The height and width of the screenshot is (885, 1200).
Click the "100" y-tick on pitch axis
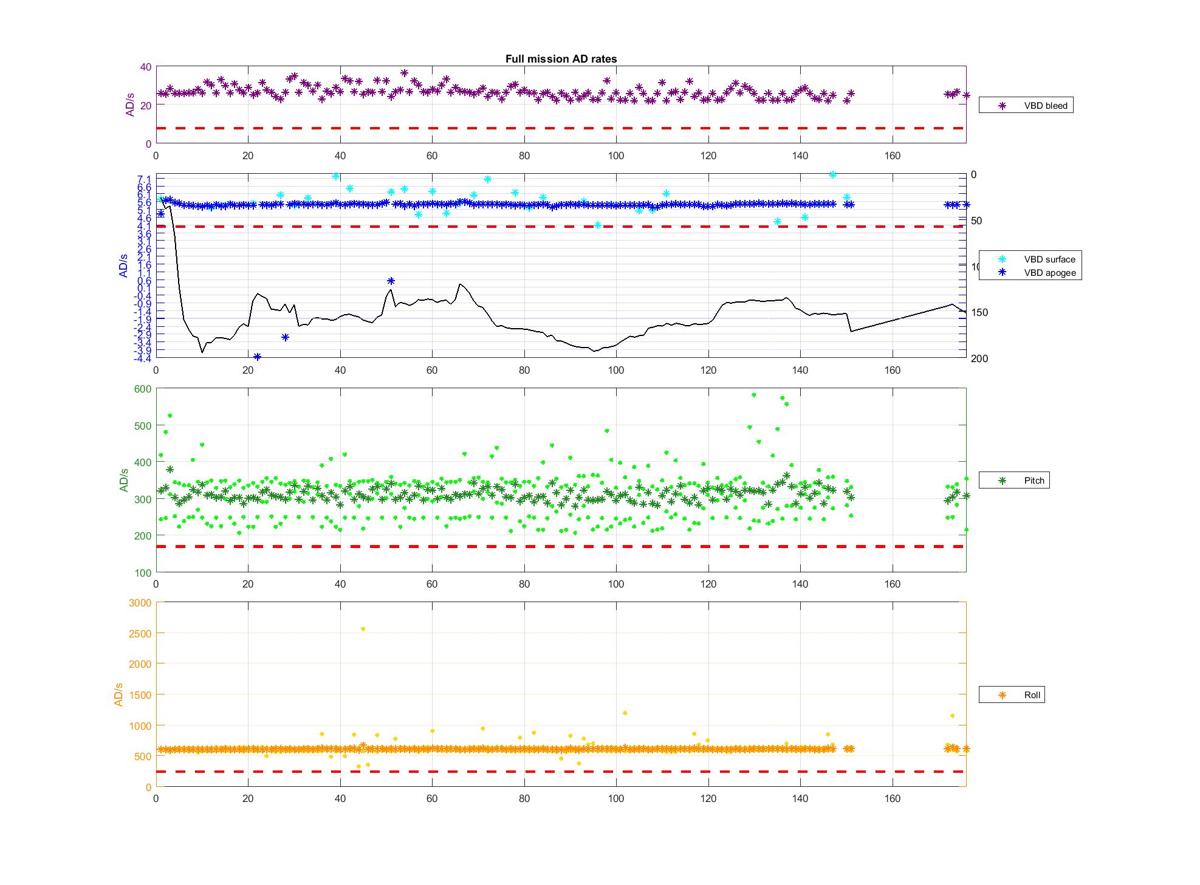click(142, 573)
